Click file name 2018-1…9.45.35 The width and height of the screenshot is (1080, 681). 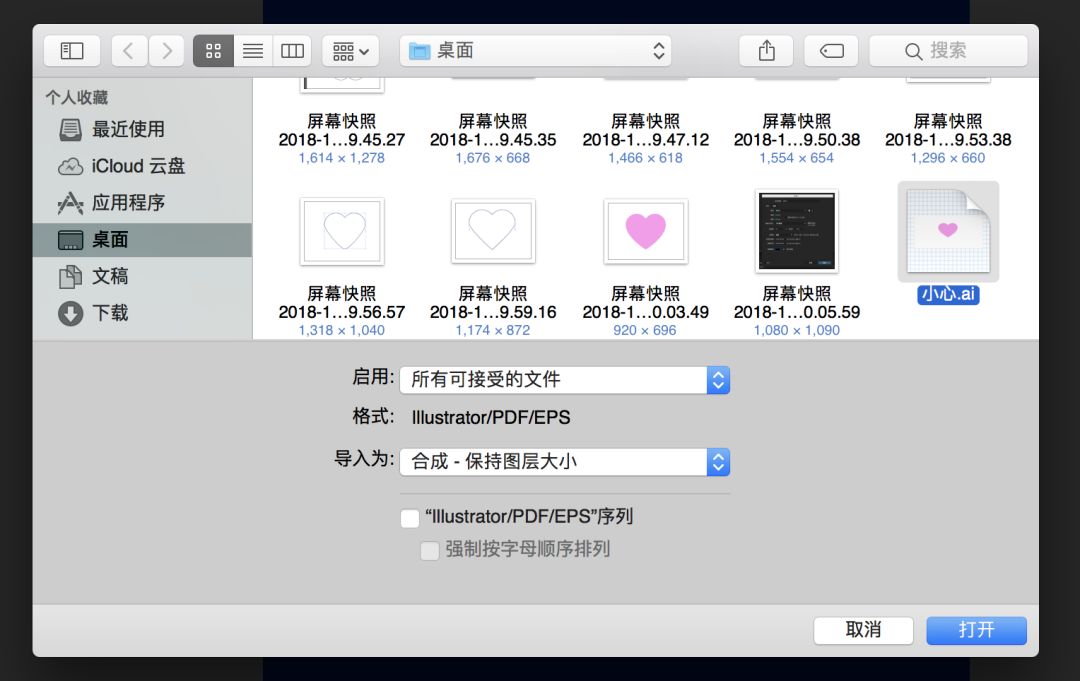[493, 140]
